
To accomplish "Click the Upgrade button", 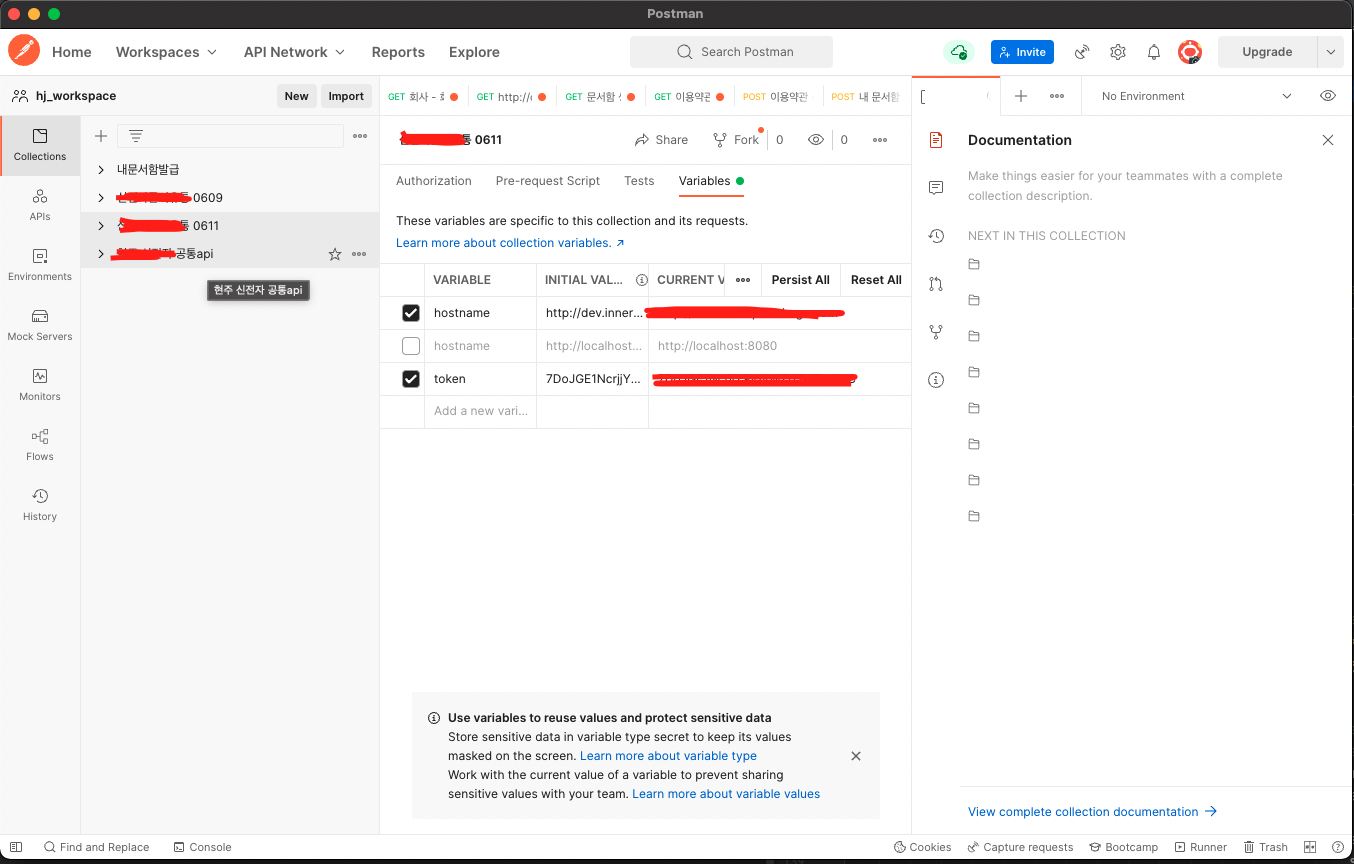I will [x=1267, y=52].
